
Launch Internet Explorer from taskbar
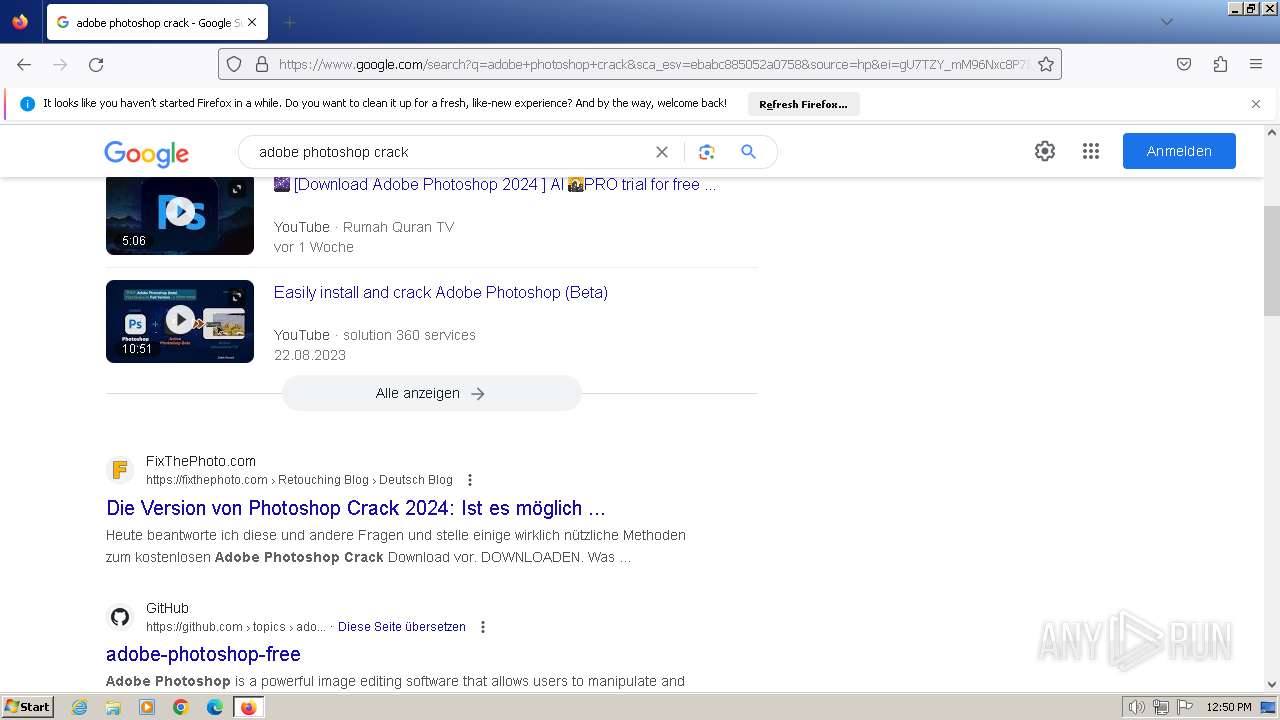point(80,707)
